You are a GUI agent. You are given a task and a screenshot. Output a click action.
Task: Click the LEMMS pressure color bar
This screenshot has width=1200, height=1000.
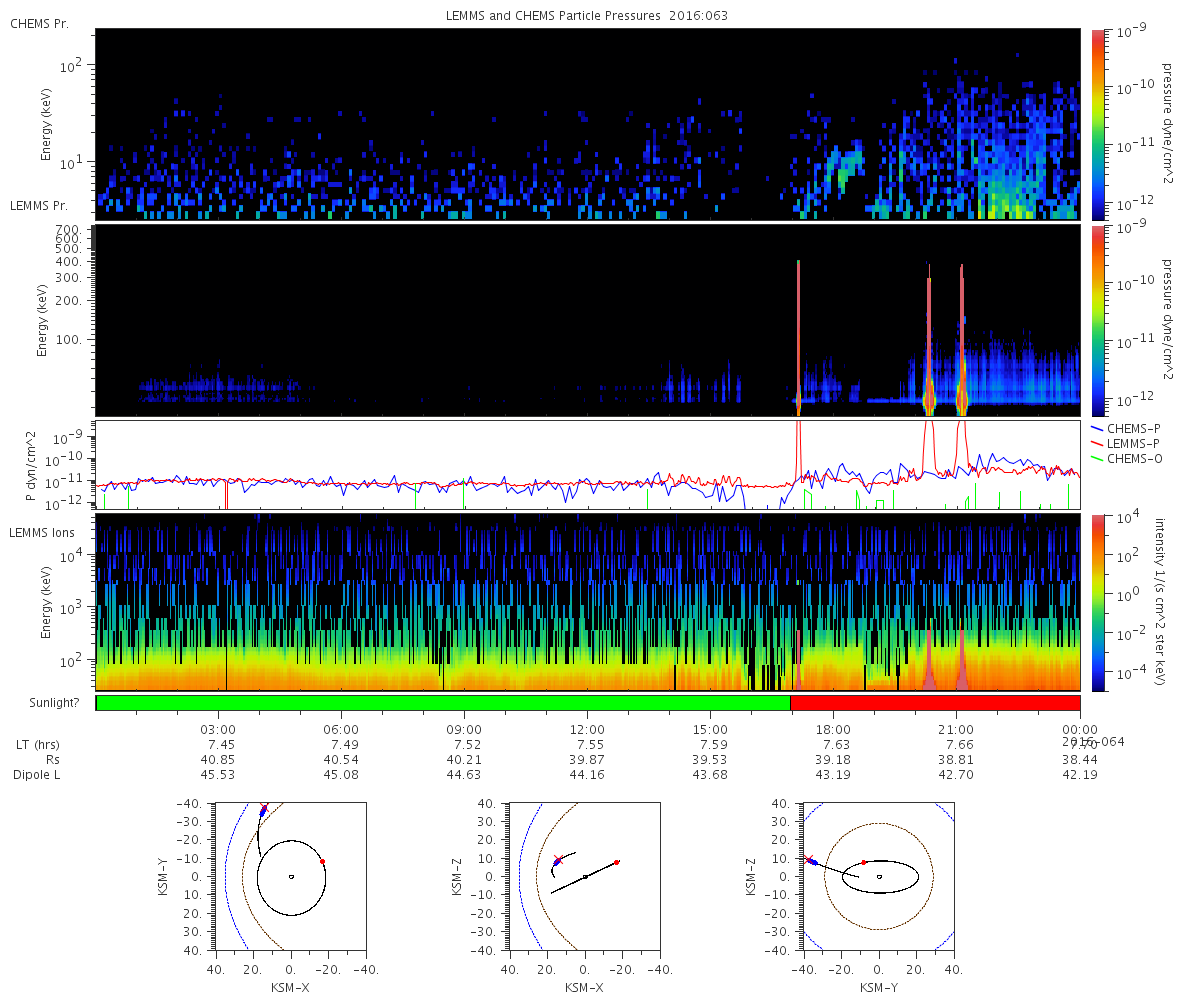click(x=1097, y=320)
